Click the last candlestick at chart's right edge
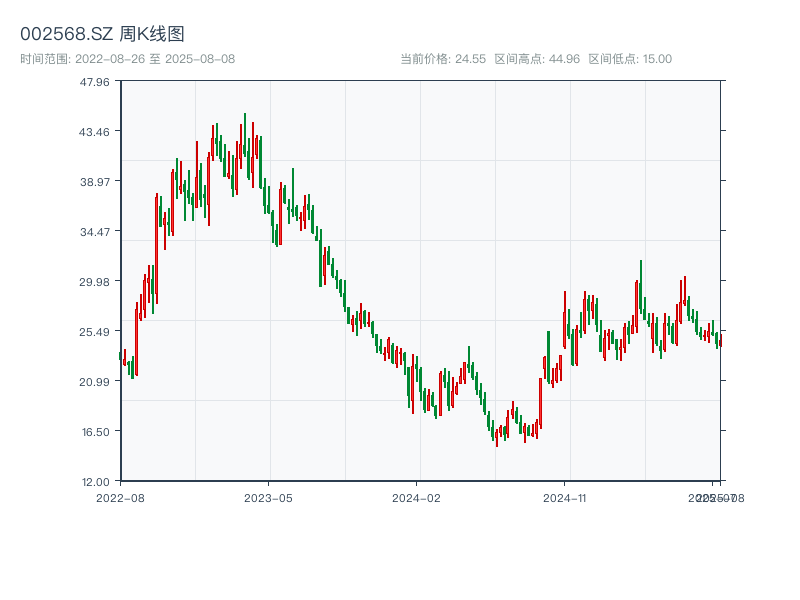 tap(721, 340)
